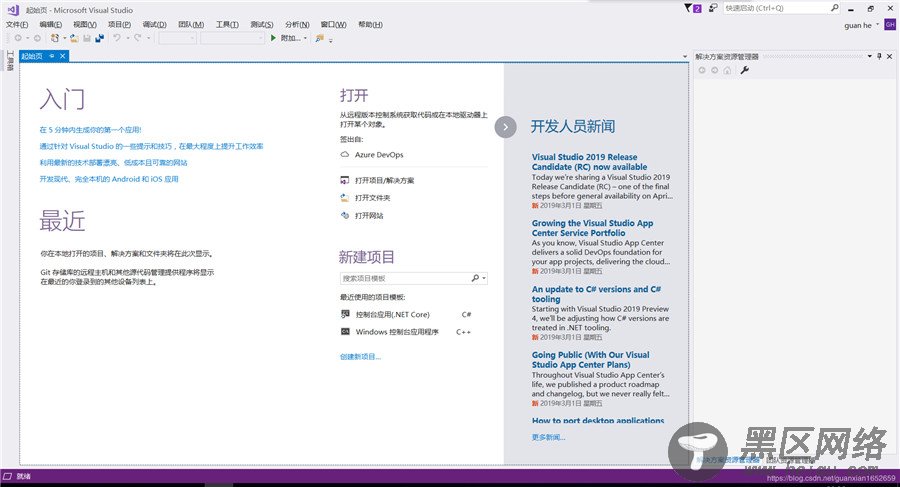Open the Solution Explorer window position dropdown
The height and width of the screenshot is (487, 900).
(x=870, y=56)
